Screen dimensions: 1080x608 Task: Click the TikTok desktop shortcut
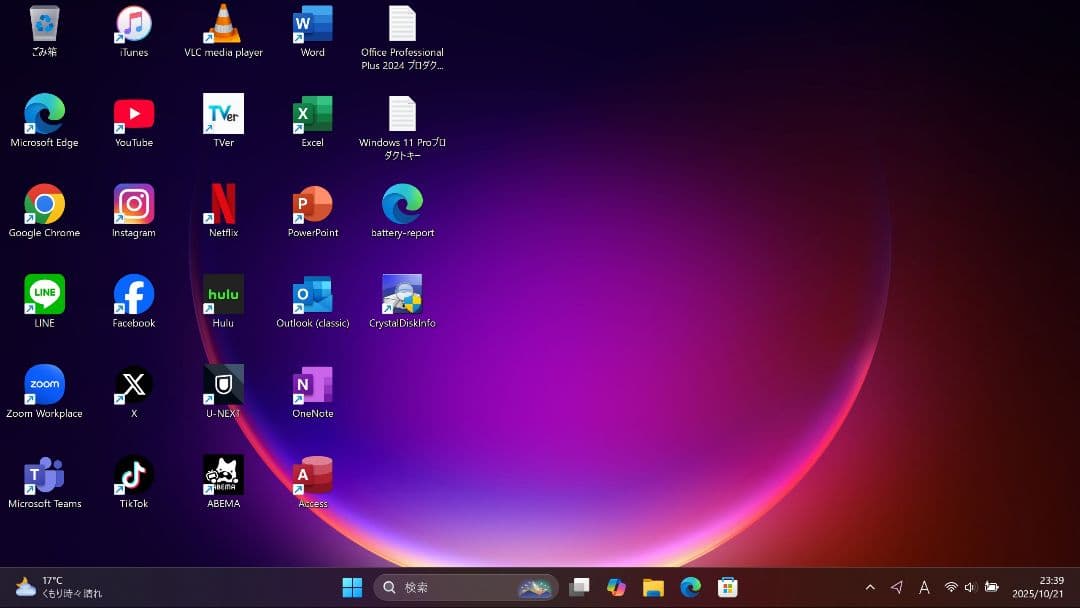click(133, 476)
